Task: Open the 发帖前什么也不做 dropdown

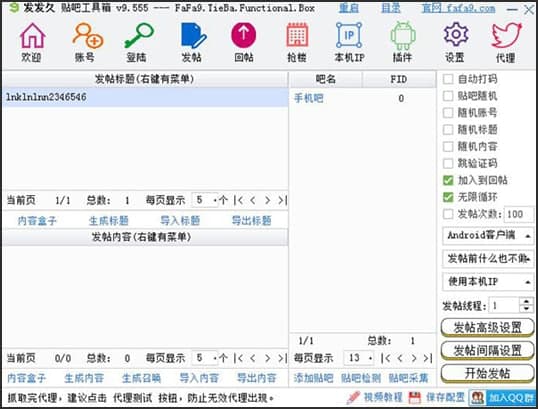Action: 488,259
